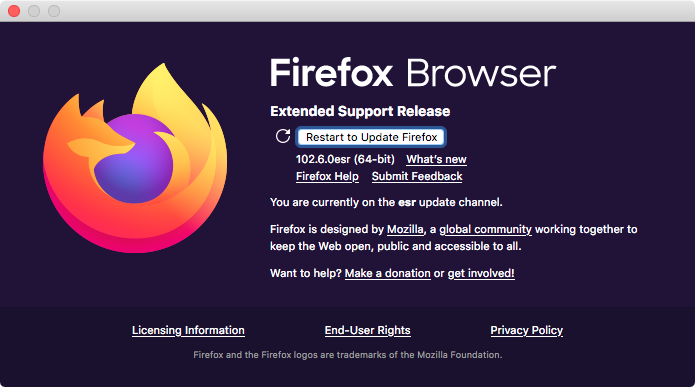View End-User Rights
695x387 pixels.
click(x=367, y=330)
